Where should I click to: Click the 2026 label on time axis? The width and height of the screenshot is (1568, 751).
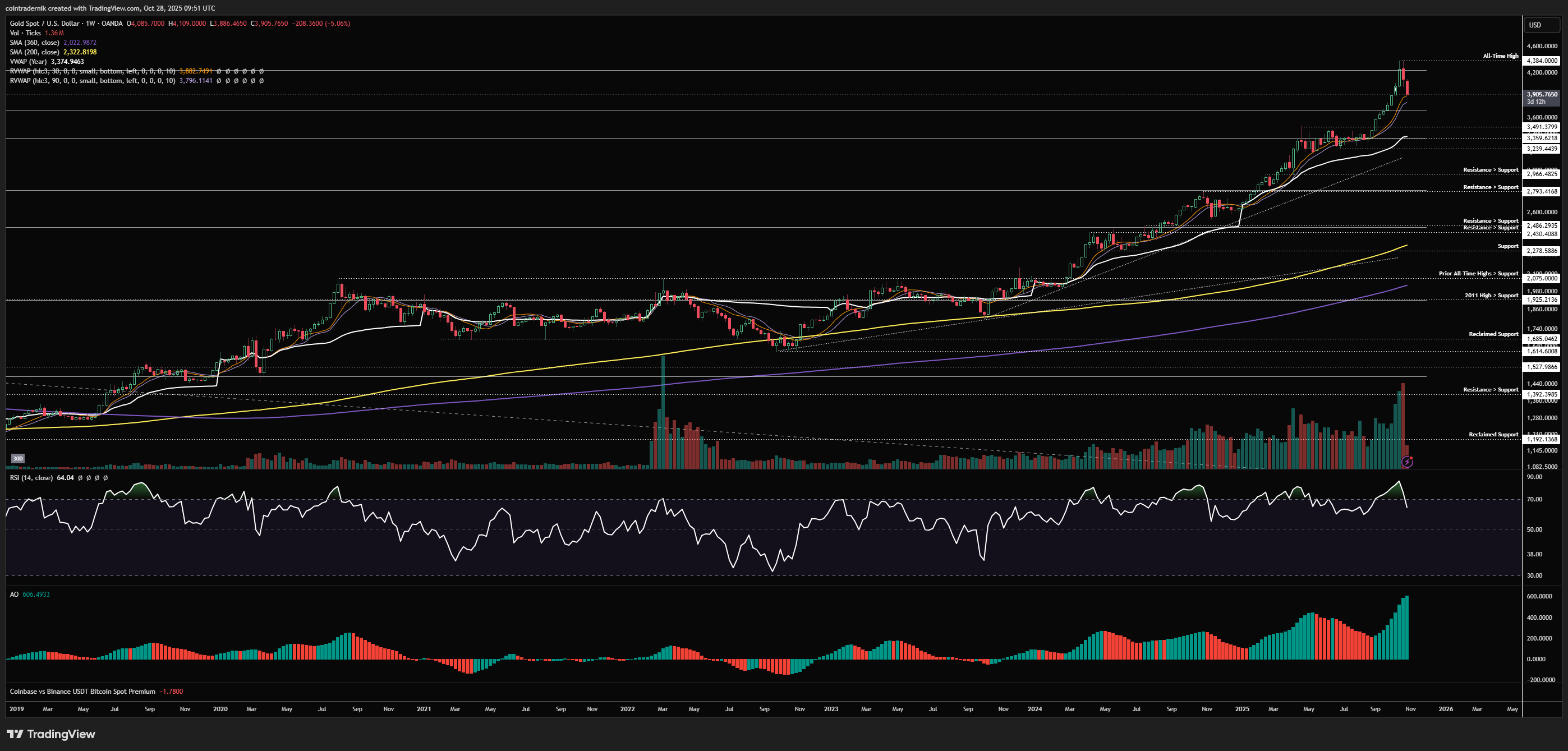[1445, 709]
